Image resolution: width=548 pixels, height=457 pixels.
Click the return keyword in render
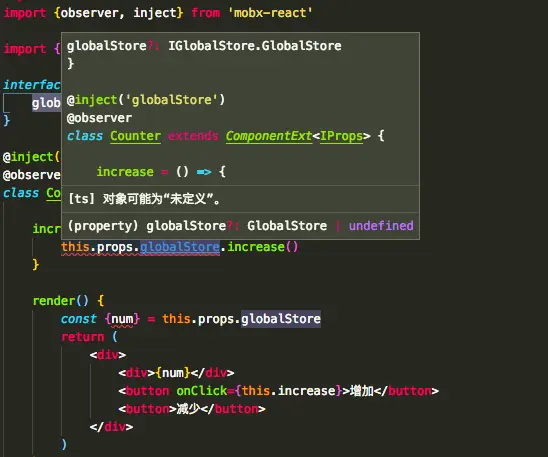83,337
